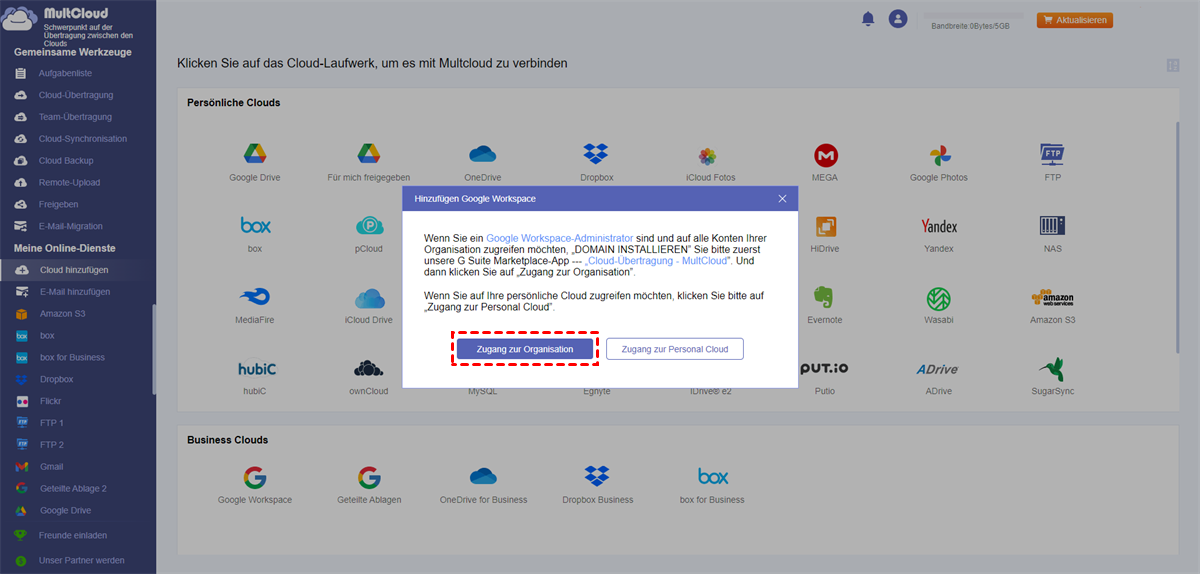
Task: Open Cloud-Übertragung - MultCloud marketplace link
Action: pos(658,261)
